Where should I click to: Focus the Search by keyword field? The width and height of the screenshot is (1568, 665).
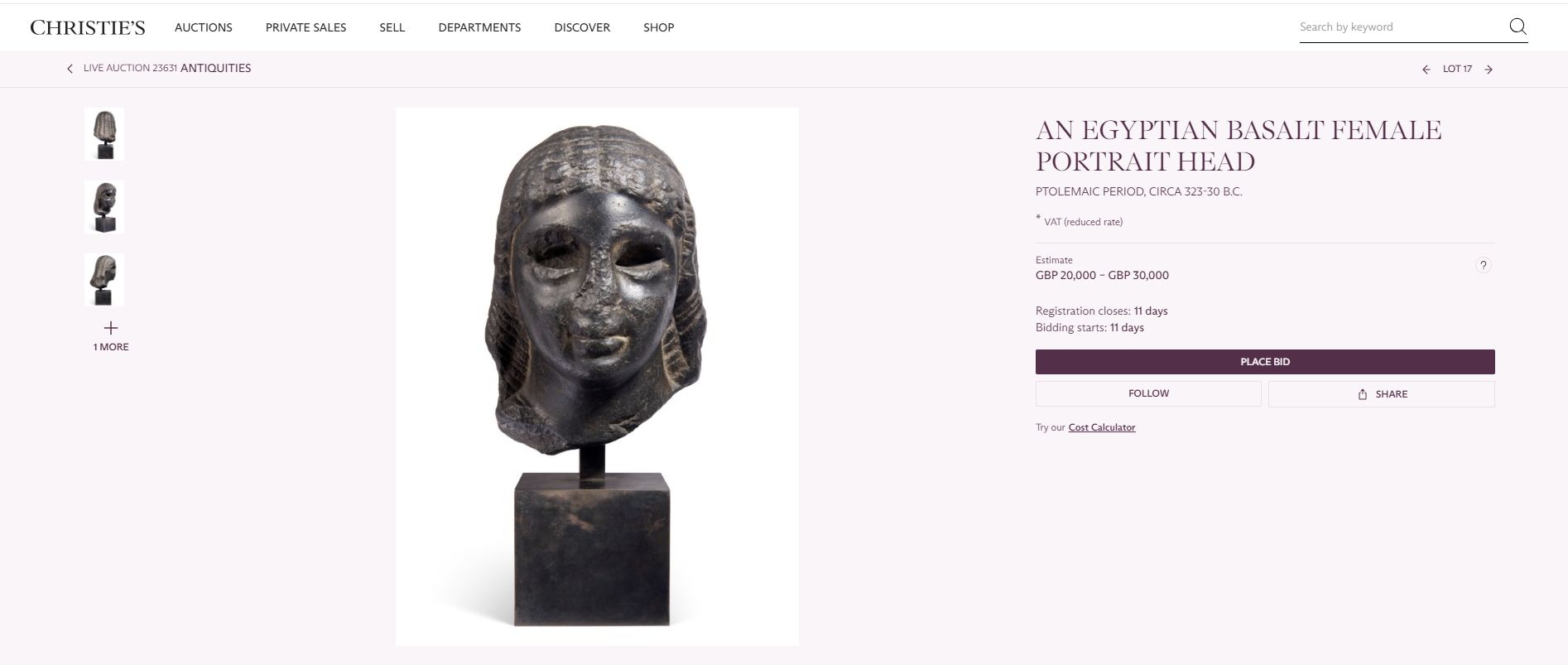tap(1399, 27)
